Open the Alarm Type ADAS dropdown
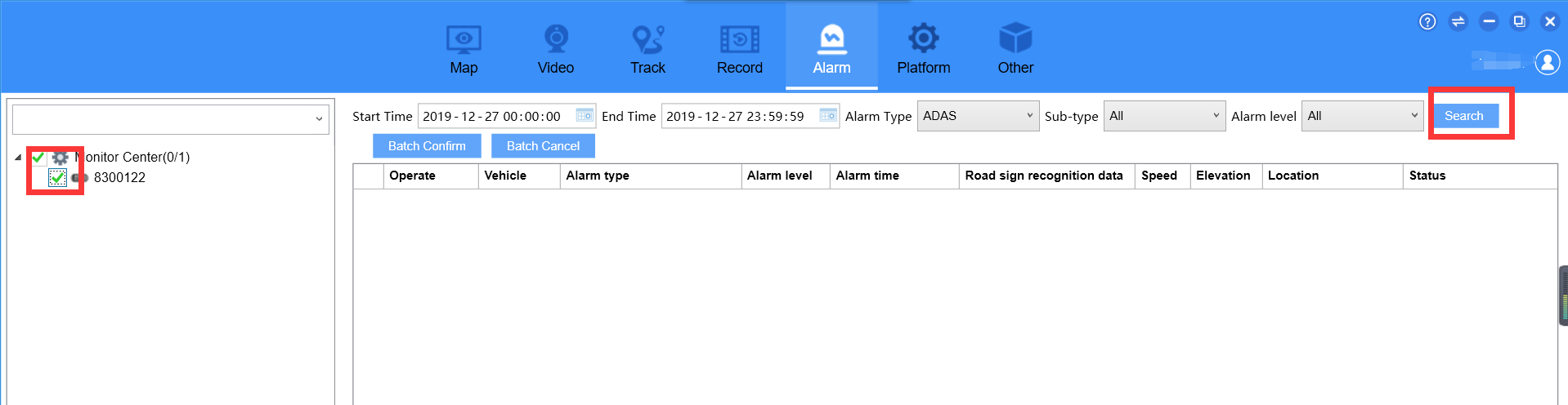Screen dimensions: 1568x405 coord(978,116)
